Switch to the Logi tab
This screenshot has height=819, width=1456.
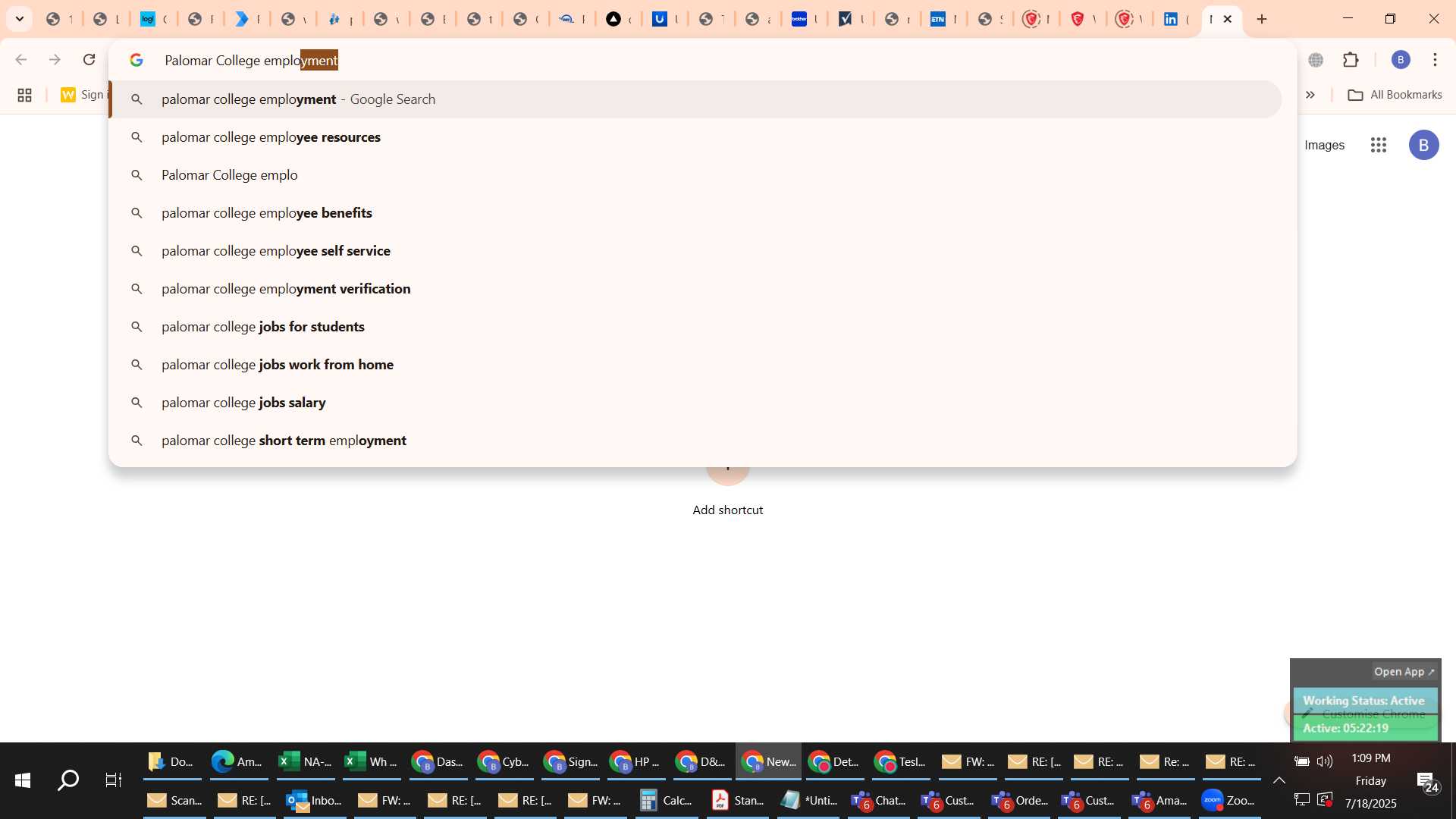(x=154, y=19)
